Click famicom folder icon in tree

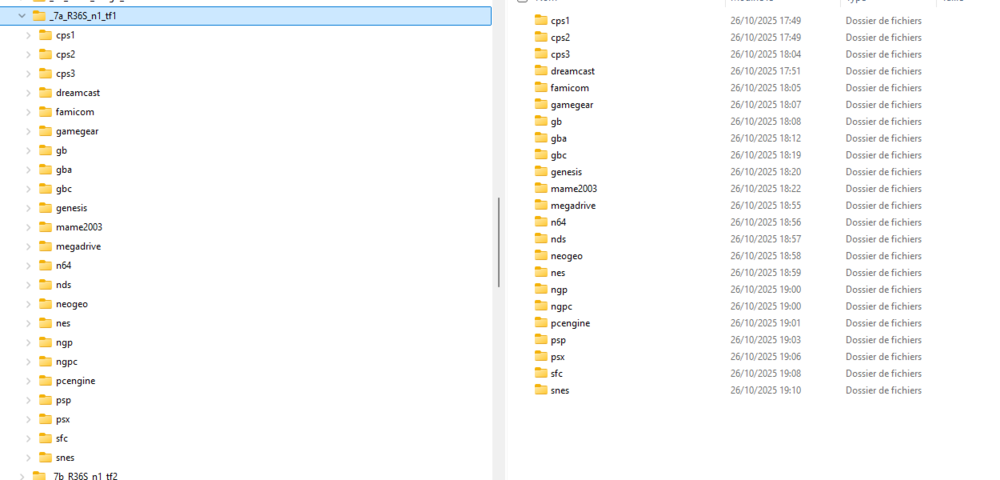[x=45, y=112]
